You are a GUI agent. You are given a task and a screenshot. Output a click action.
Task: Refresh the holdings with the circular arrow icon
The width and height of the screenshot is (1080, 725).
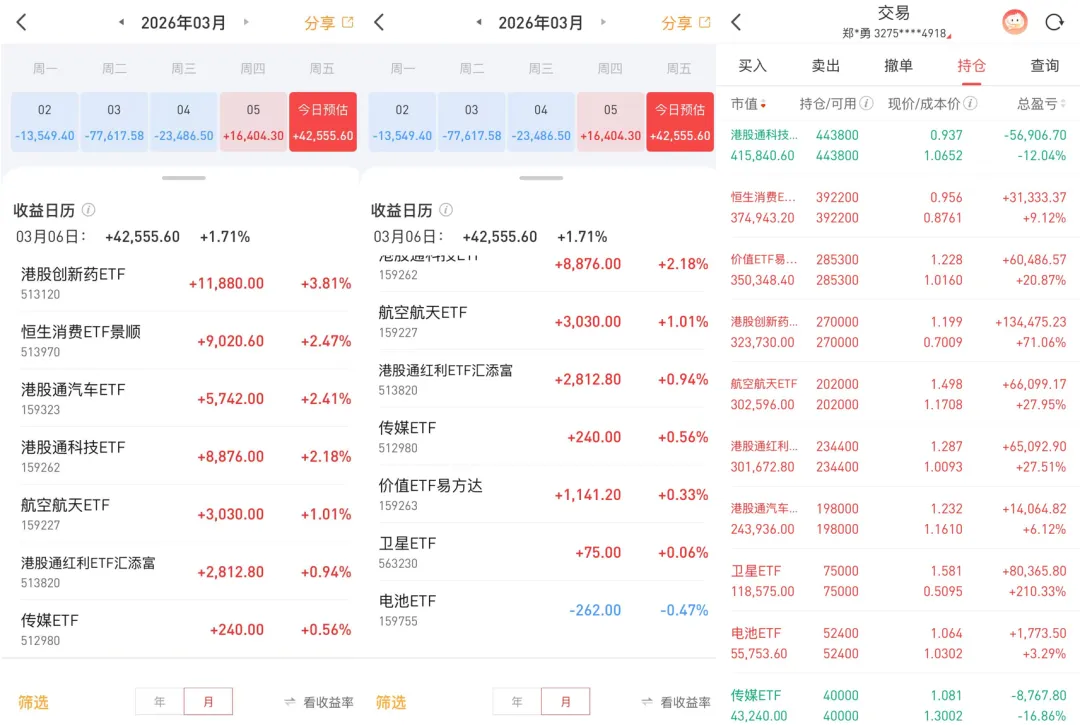pyautogui.click(x=1055, y=22)
